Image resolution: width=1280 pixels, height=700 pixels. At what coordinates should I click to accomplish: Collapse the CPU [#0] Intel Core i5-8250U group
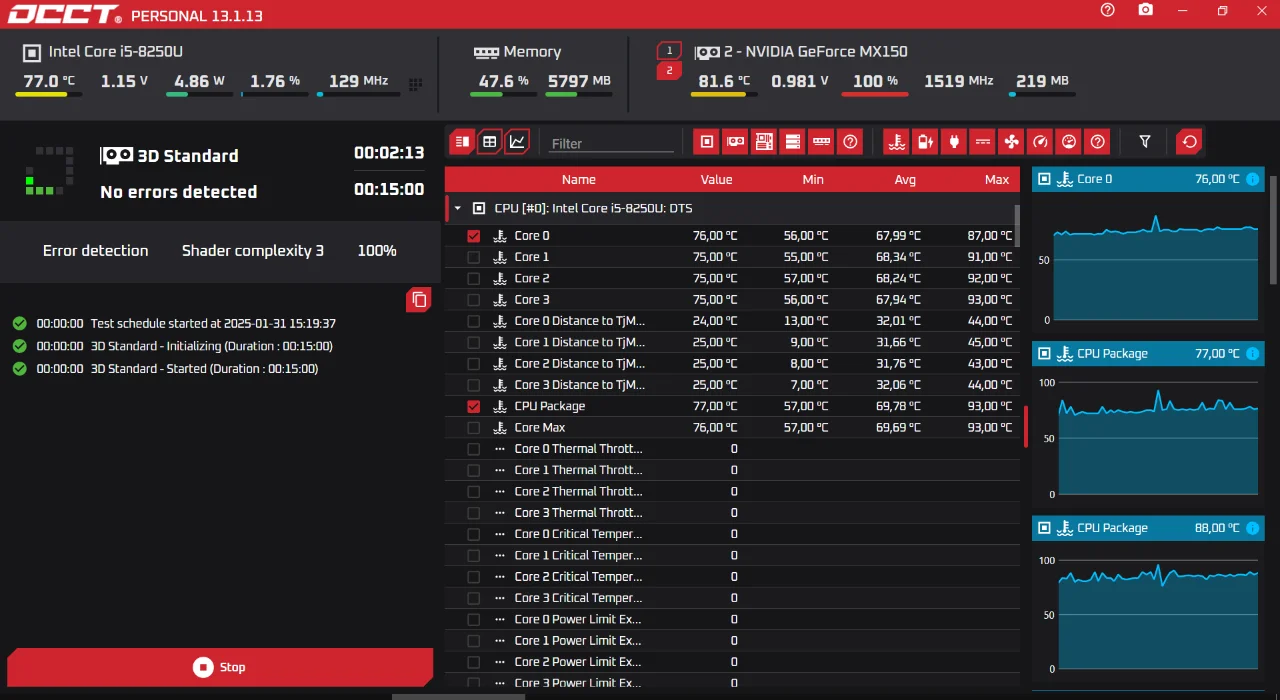(458, 209)
